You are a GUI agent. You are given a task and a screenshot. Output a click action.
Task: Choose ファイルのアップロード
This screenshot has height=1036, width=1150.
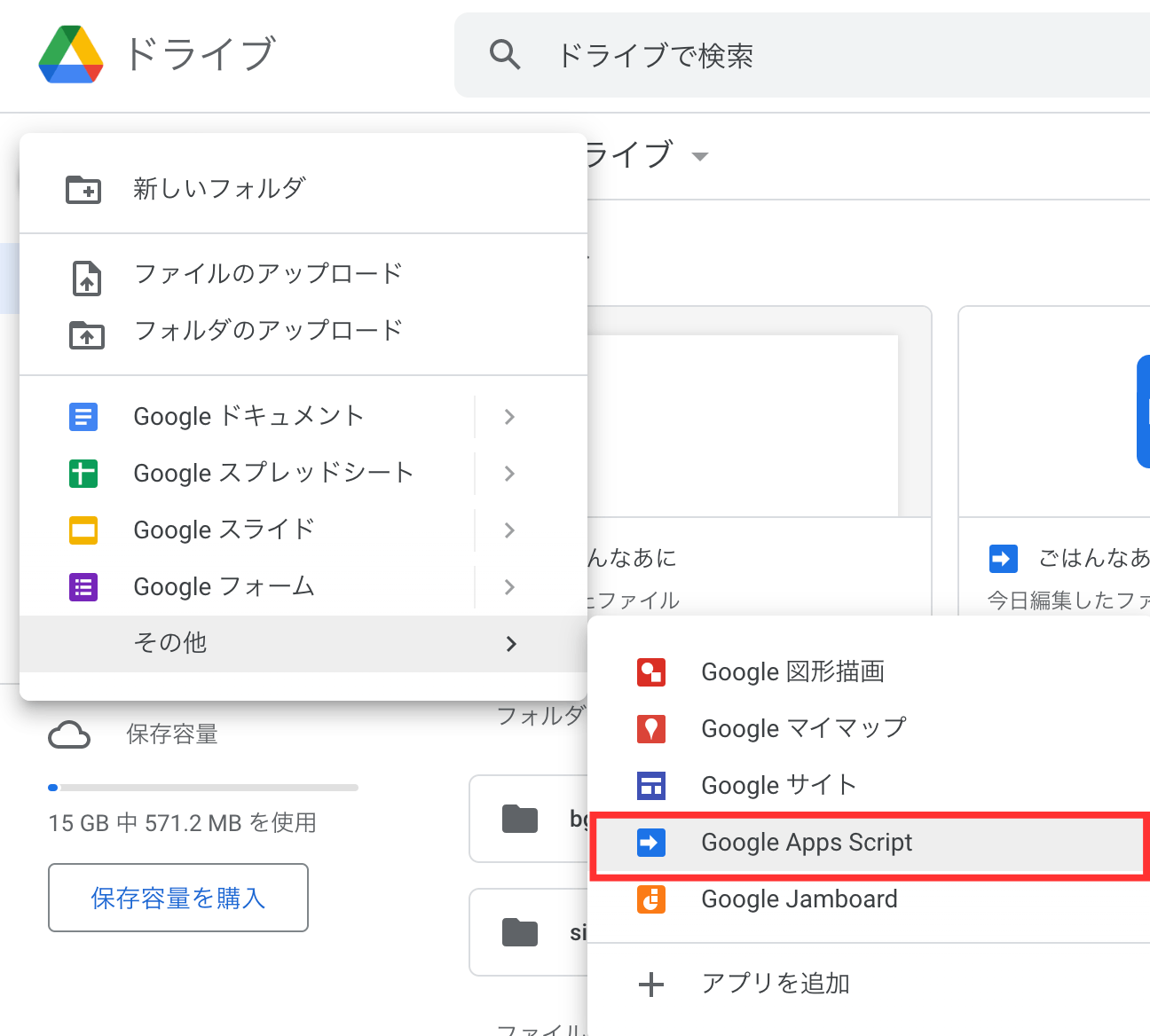pyautogui.click(x=303, y=274)
